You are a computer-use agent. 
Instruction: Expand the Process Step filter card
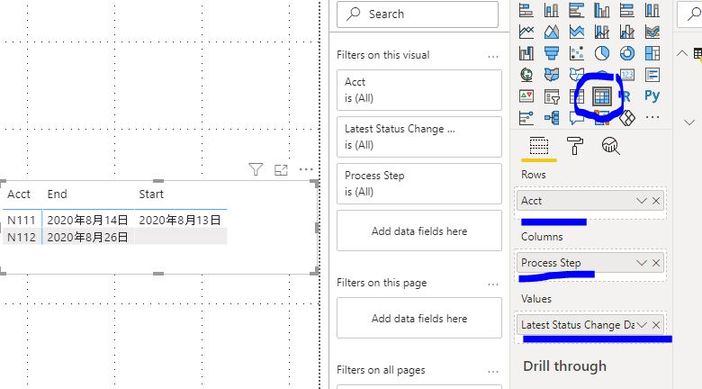(x=419, y=184)
